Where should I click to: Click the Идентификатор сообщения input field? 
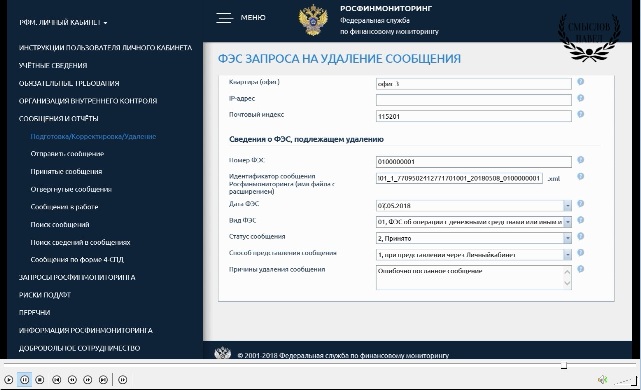(x=459, y=178)
